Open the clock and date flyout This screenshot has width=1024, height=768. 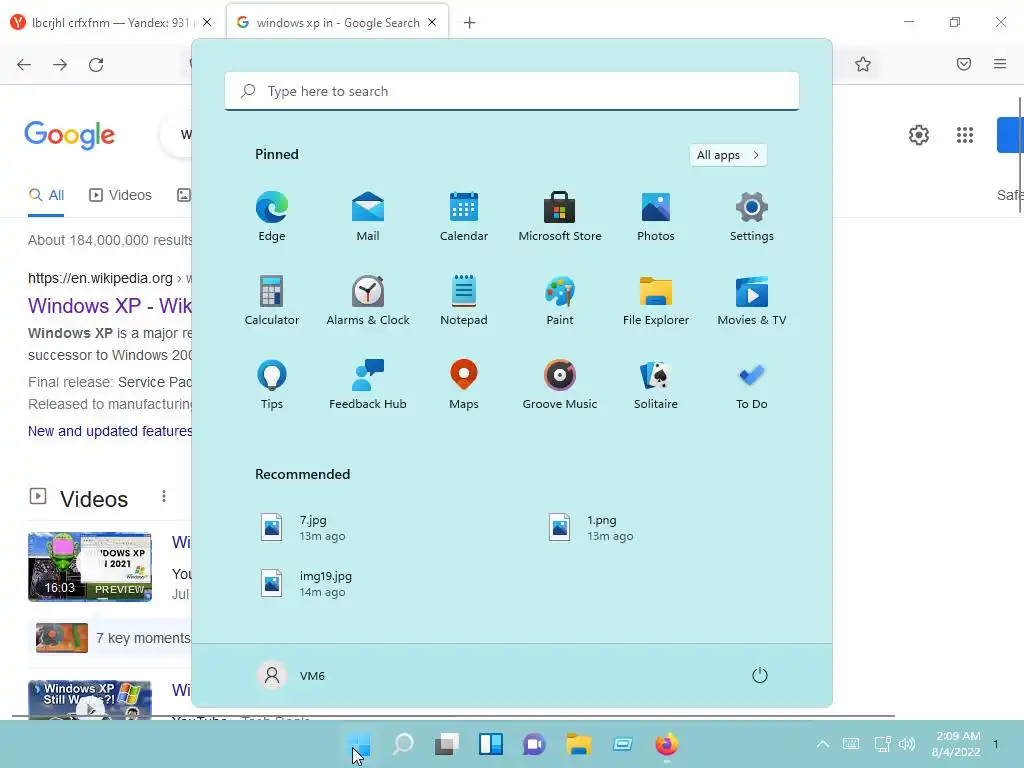point(956,744)
